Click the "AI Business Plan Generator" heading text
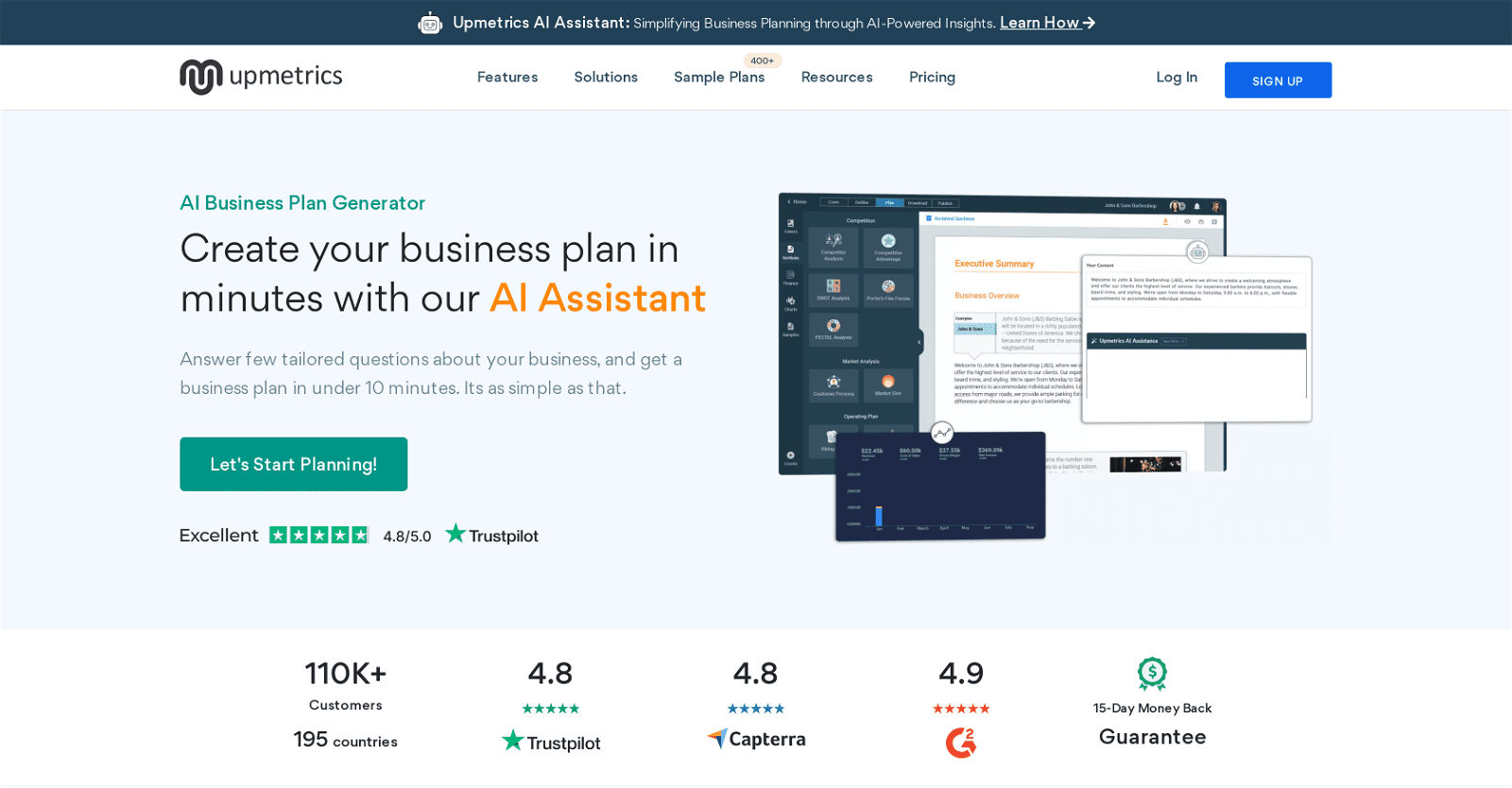The image size is (1512, 788). [302, 203]
